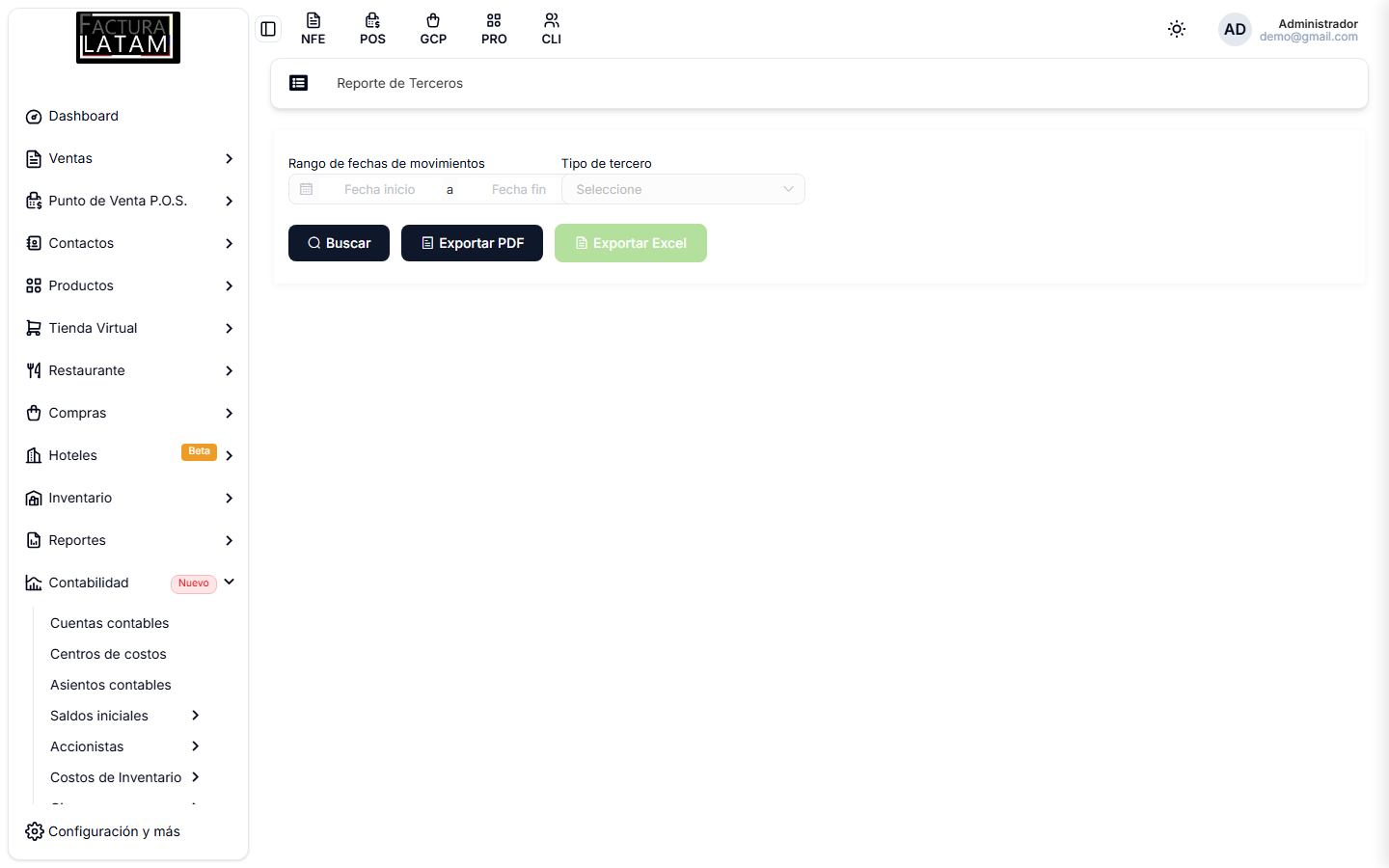
Task: Expand Costos de Inventario submenu chevron
Action: click(196, 777)
